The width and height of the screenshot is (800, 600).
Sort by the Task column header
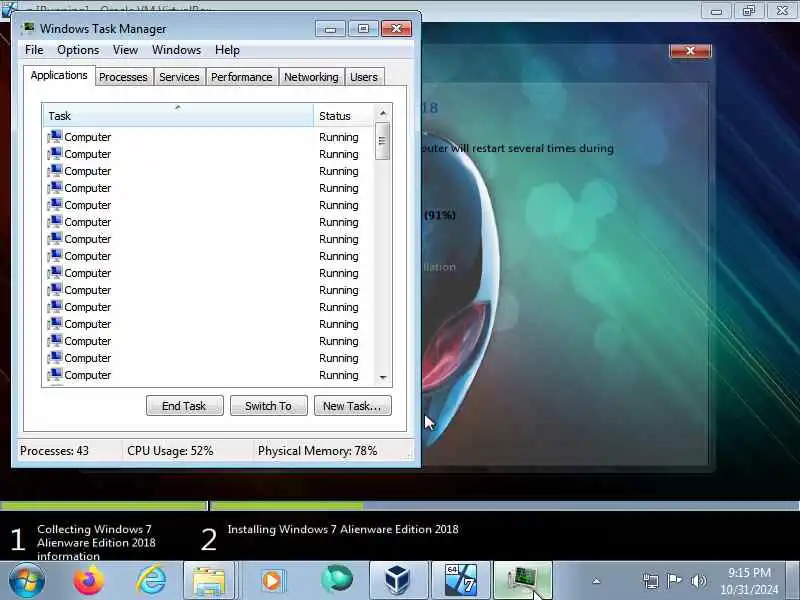[178, 116]
